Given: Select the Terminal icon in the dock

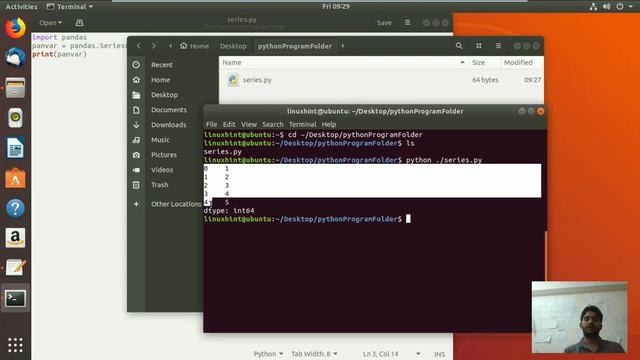Looking at the screenshot, I should pyautogui.click(x=15, y=298).
